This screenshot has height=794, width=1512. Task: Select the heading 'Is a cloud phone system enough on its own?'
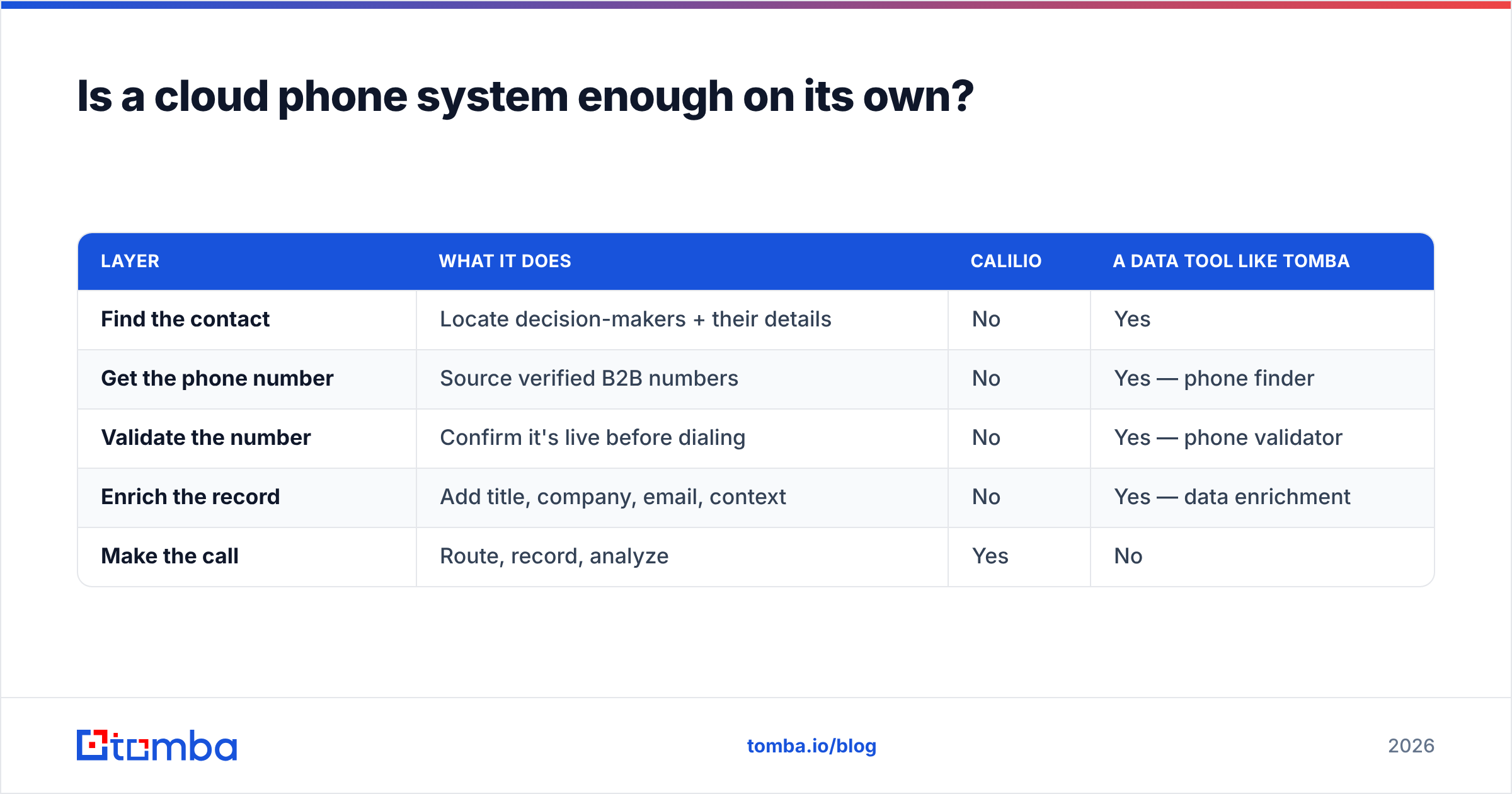click(525, 96)
